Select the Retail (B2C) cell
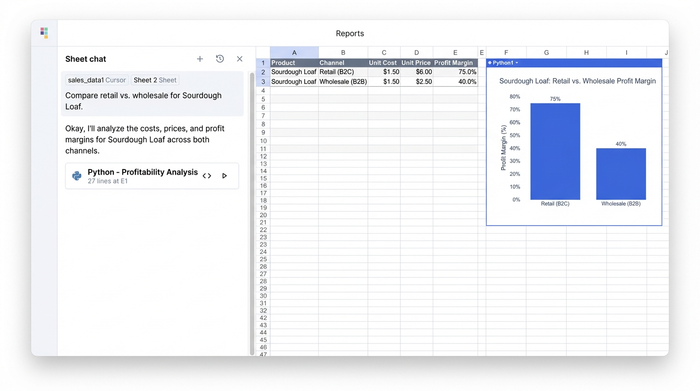The image size is (700, 391). click(343, 72)
